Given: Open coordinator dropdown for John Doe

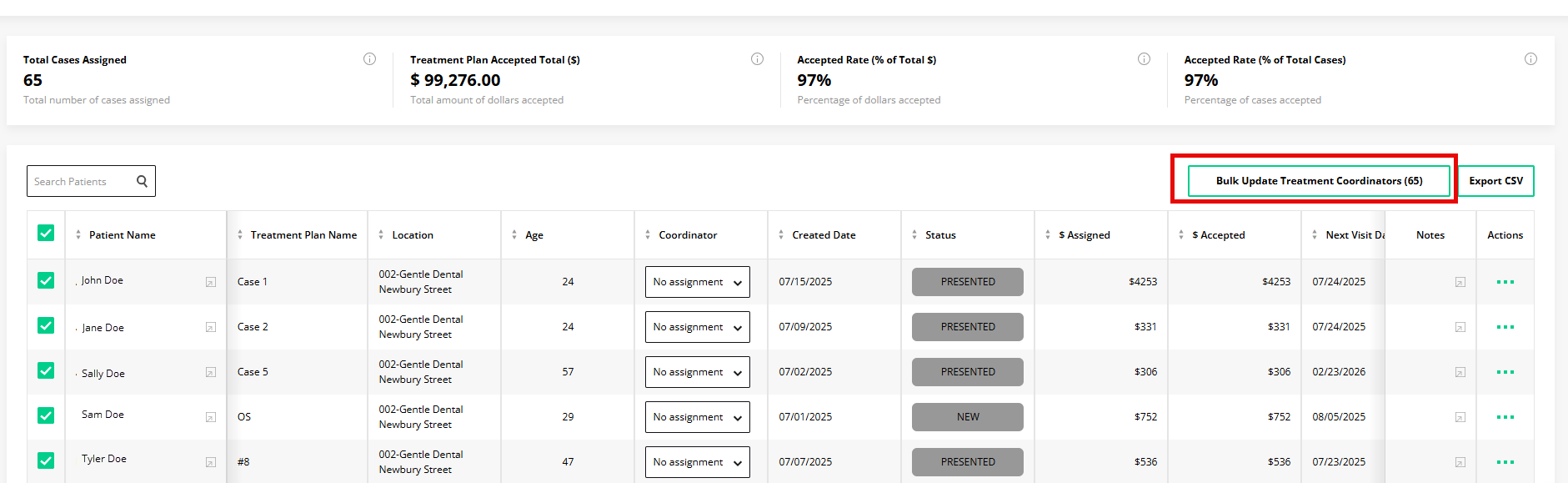Looking at the screenshot, I should 698,282.
